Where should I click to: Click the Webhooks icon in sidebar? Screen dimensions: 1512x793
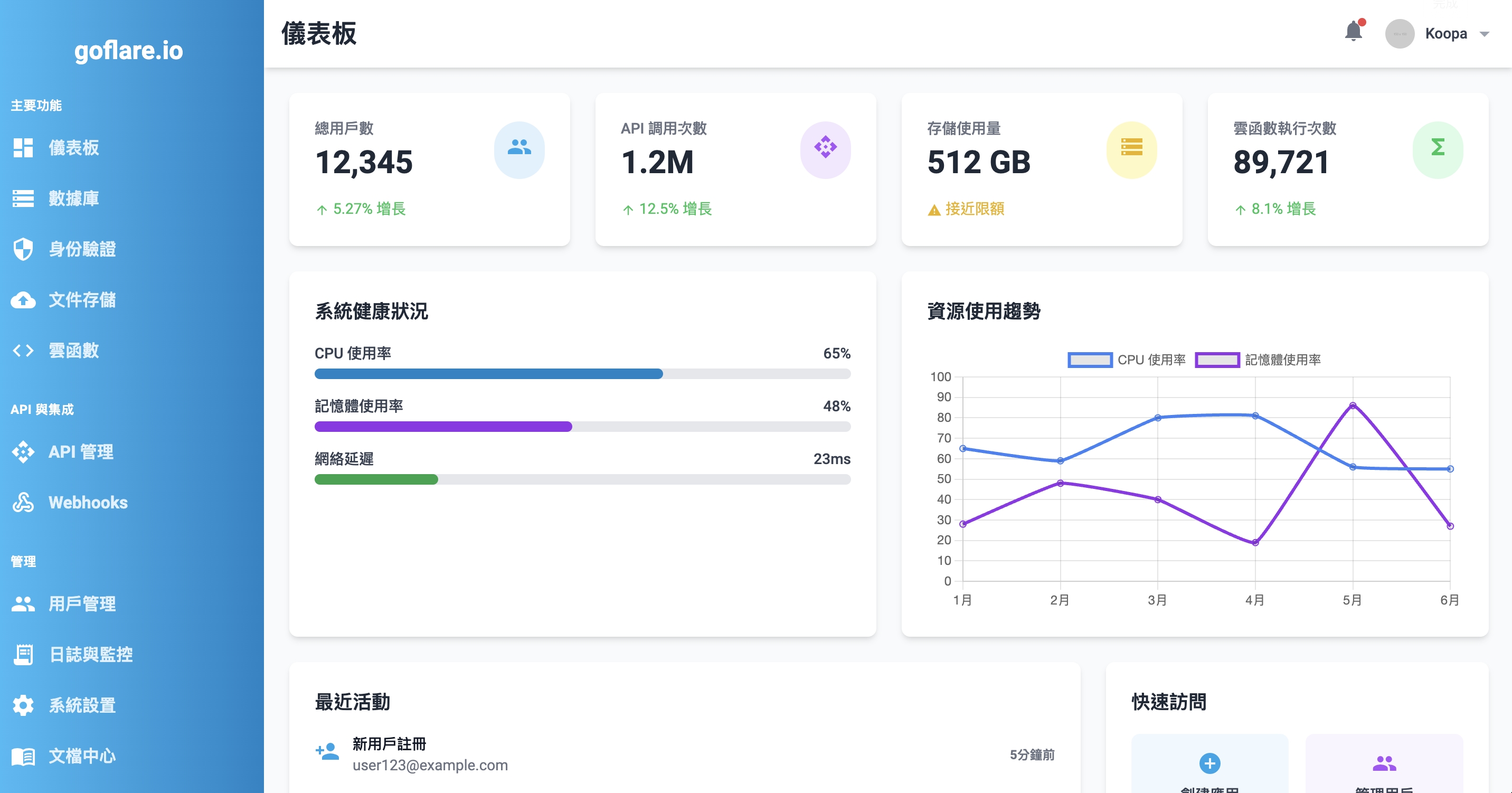[23, 503]
